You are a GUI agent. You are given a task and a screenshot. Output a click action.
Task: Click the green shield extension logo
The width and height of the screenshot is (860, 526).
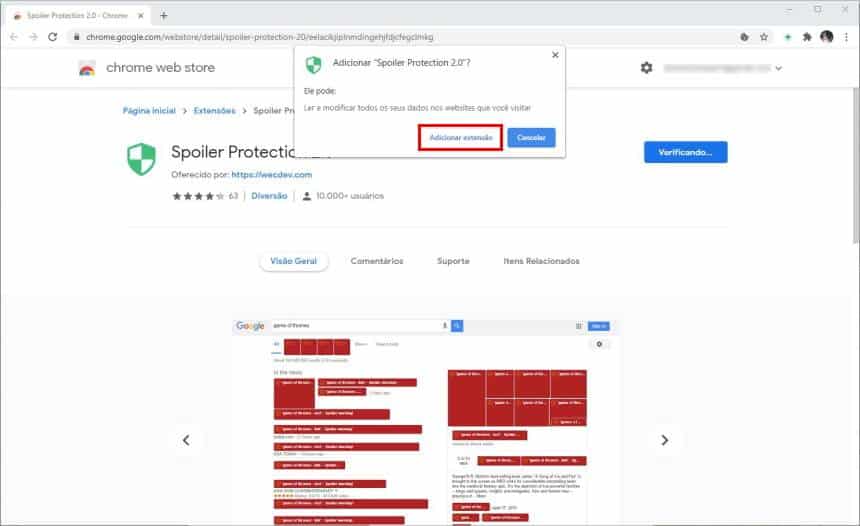pyautogui.click(x=142, y=159)
